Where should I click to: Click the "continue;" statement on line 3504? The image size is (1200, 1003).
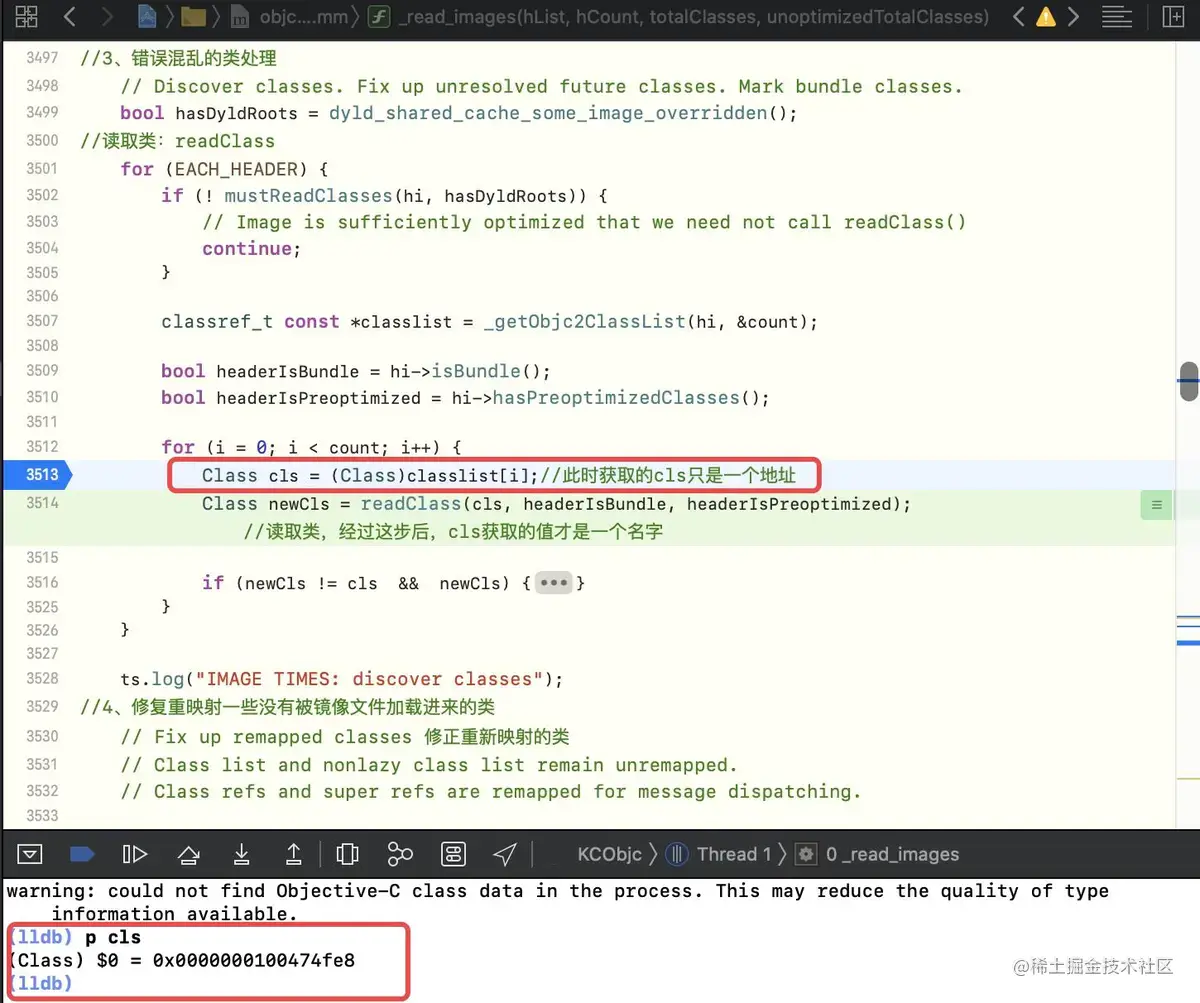point(251,248)
